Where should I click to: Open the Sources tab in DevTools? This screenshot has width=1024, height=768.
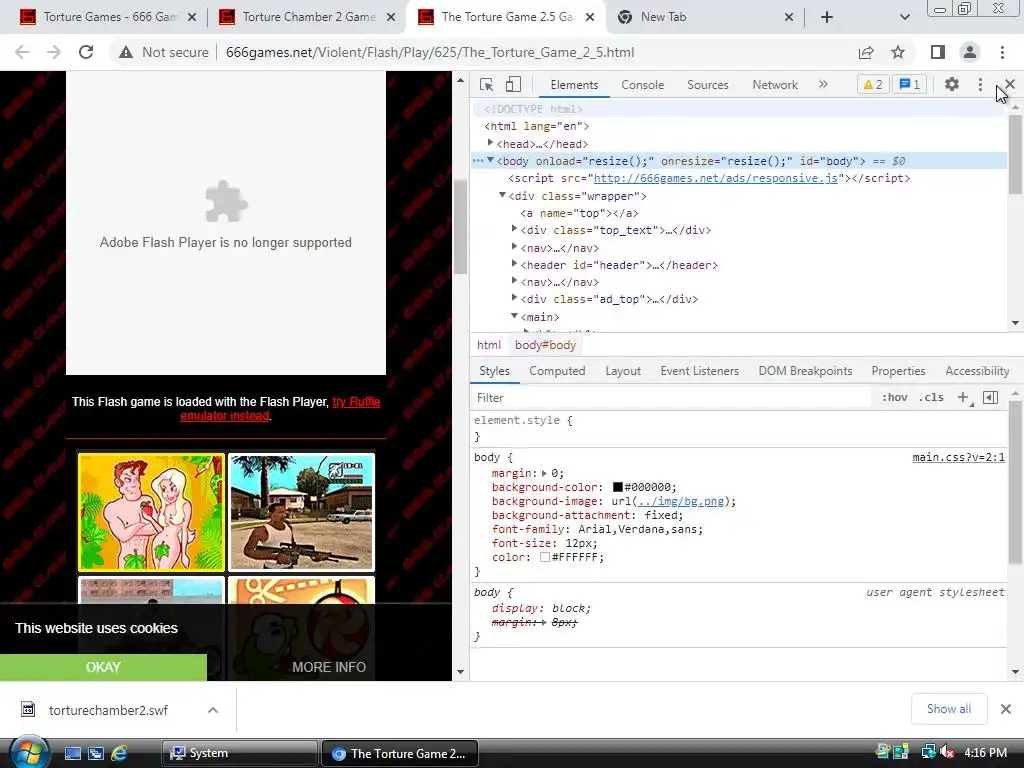(x=707, y=85)
